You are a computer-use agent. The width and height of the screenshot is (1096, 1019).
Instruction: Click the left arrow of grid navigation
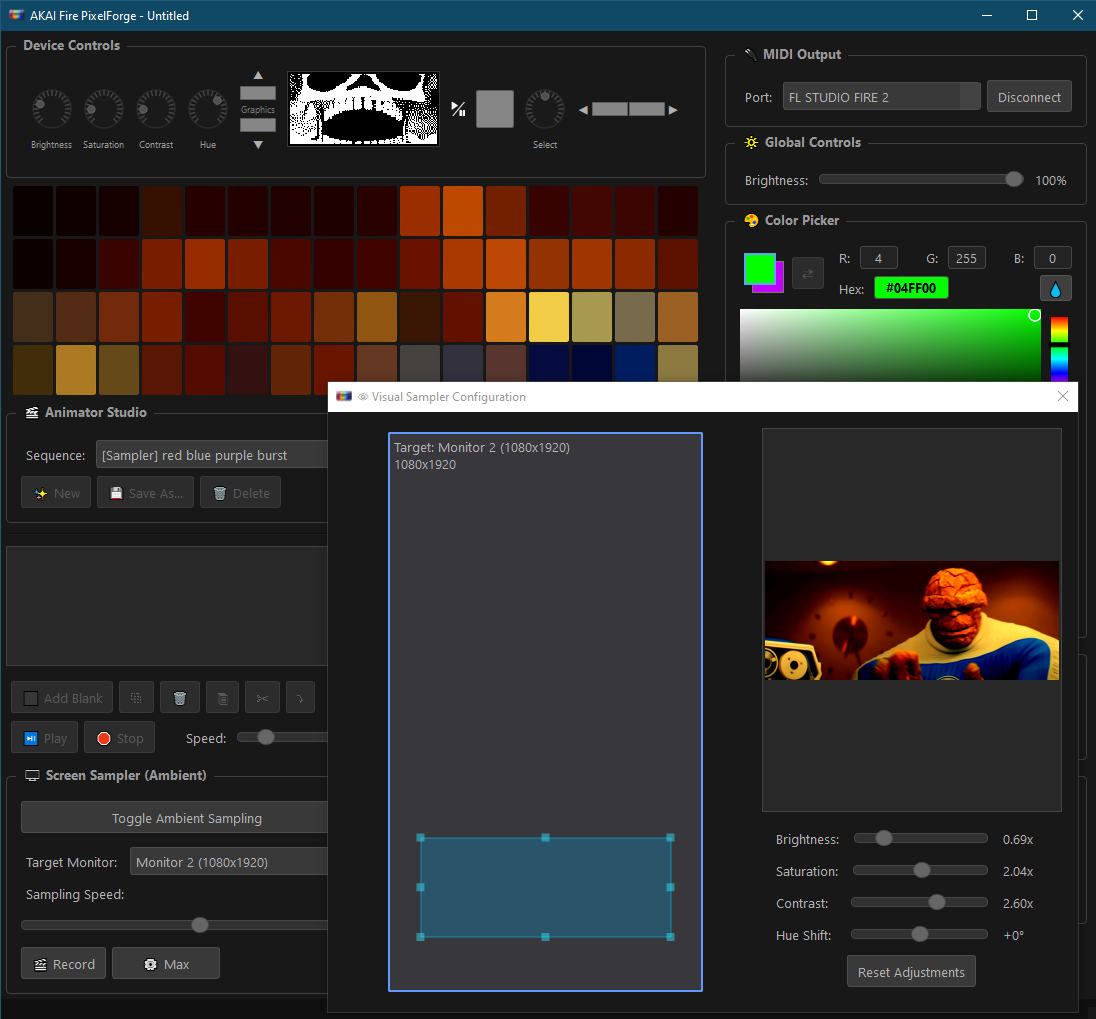pyautogui.click(x=583, y=110)
